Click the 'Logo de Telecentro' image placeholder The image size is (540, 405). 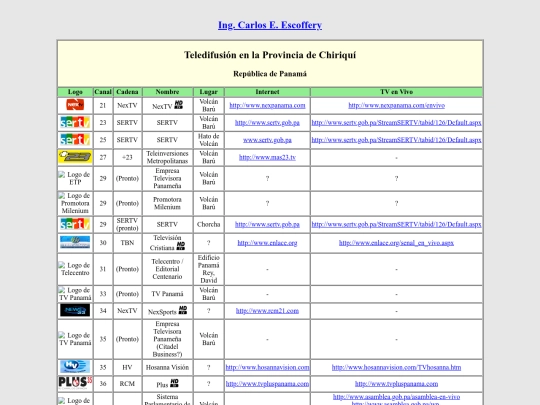coord(75,269)
